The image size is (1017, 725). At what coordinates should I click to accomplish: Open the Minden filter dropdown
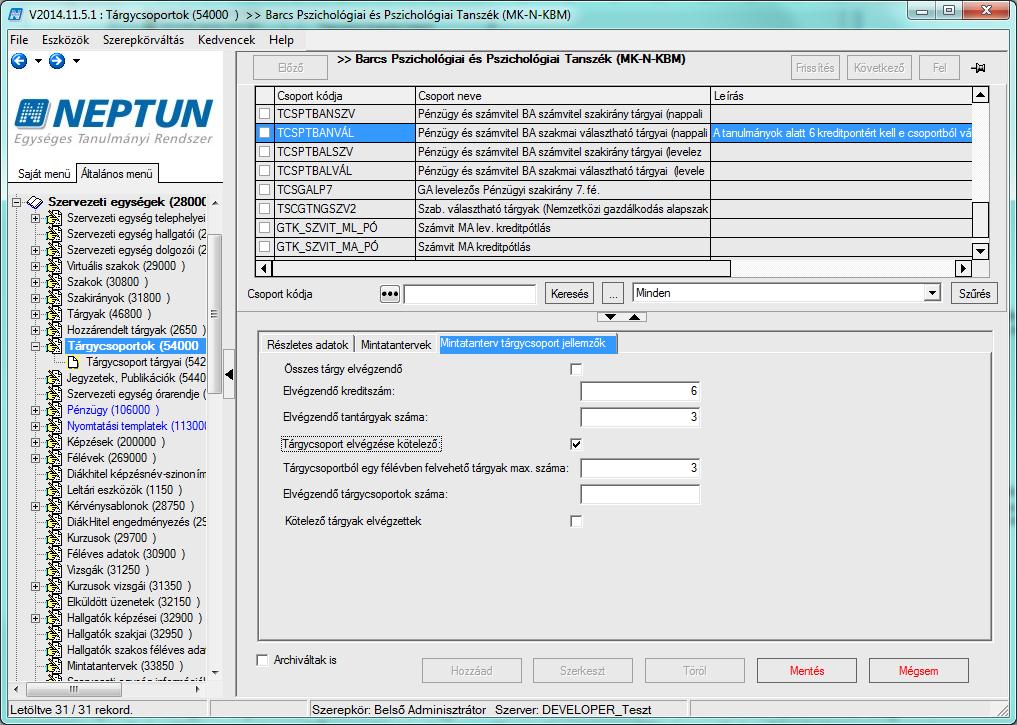(932, 293)
